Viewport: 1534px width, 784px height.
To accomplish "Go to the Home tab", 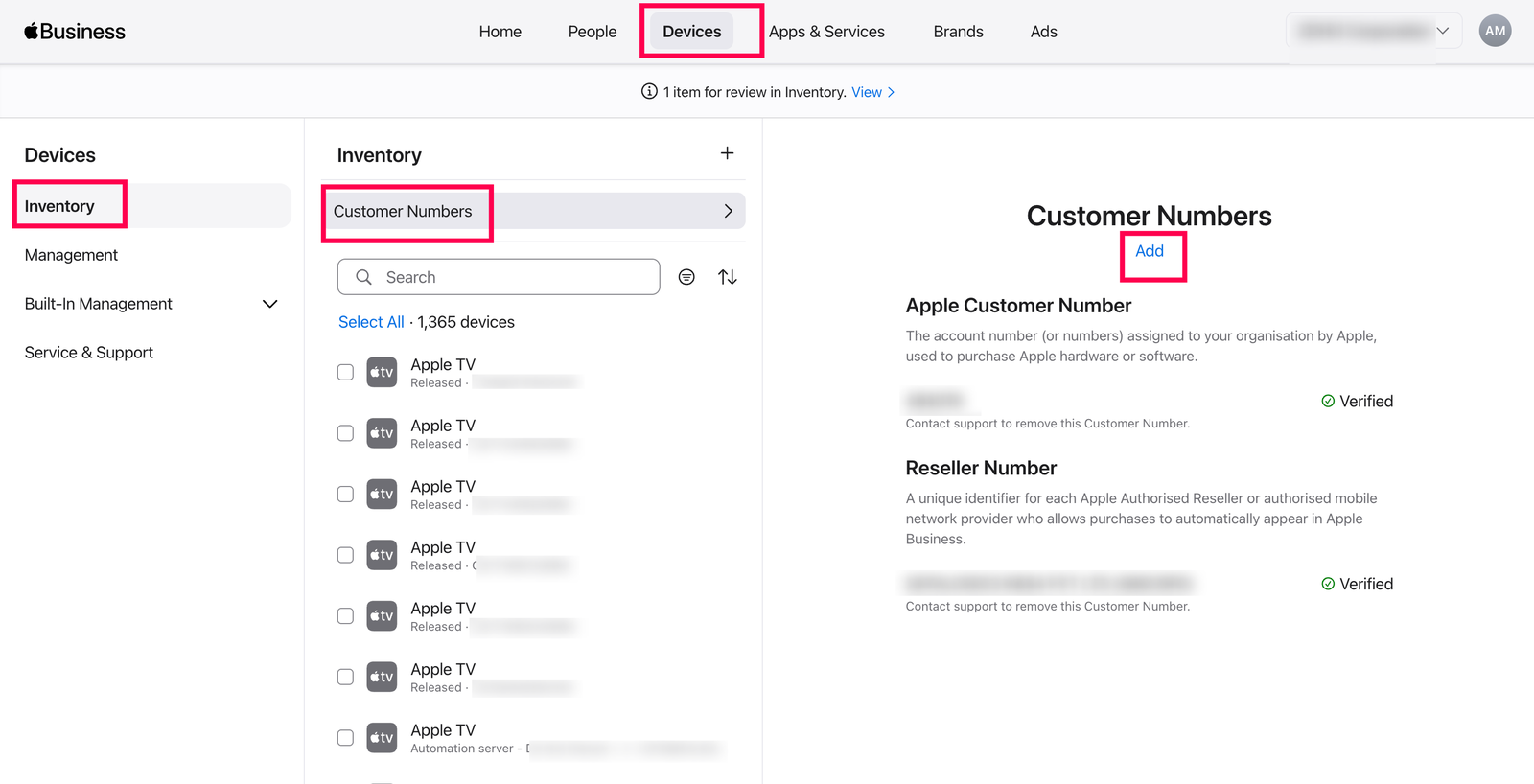I will tap(500, 32).
